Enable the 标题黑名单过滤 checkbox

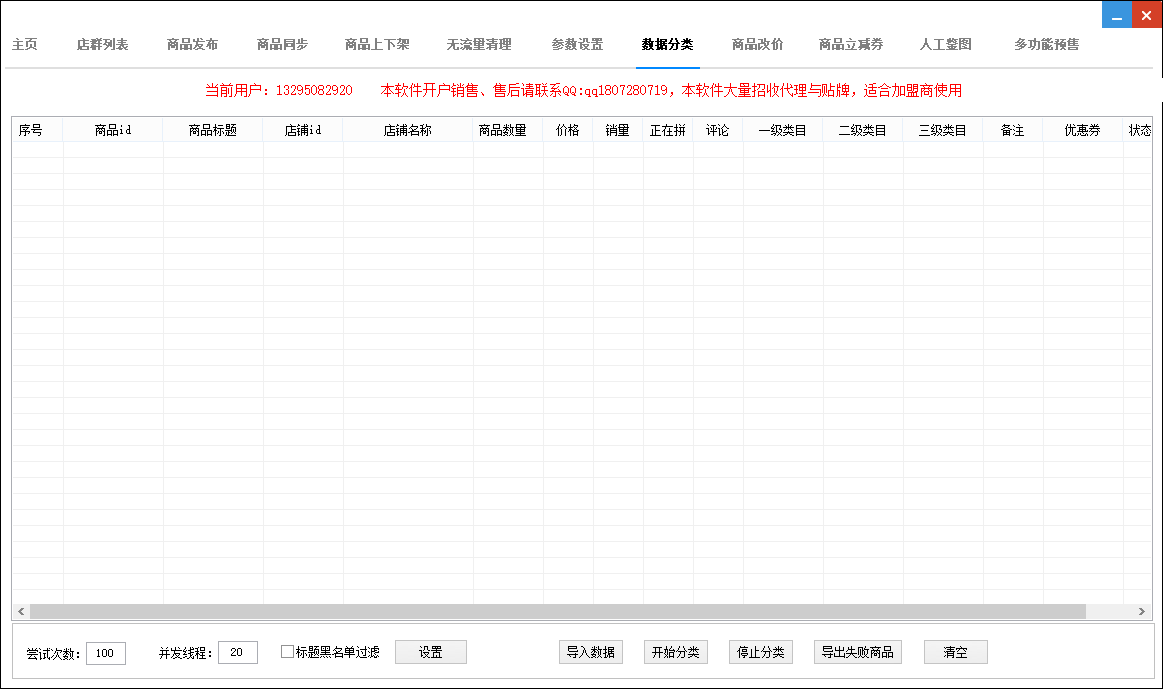pos(288,652)
